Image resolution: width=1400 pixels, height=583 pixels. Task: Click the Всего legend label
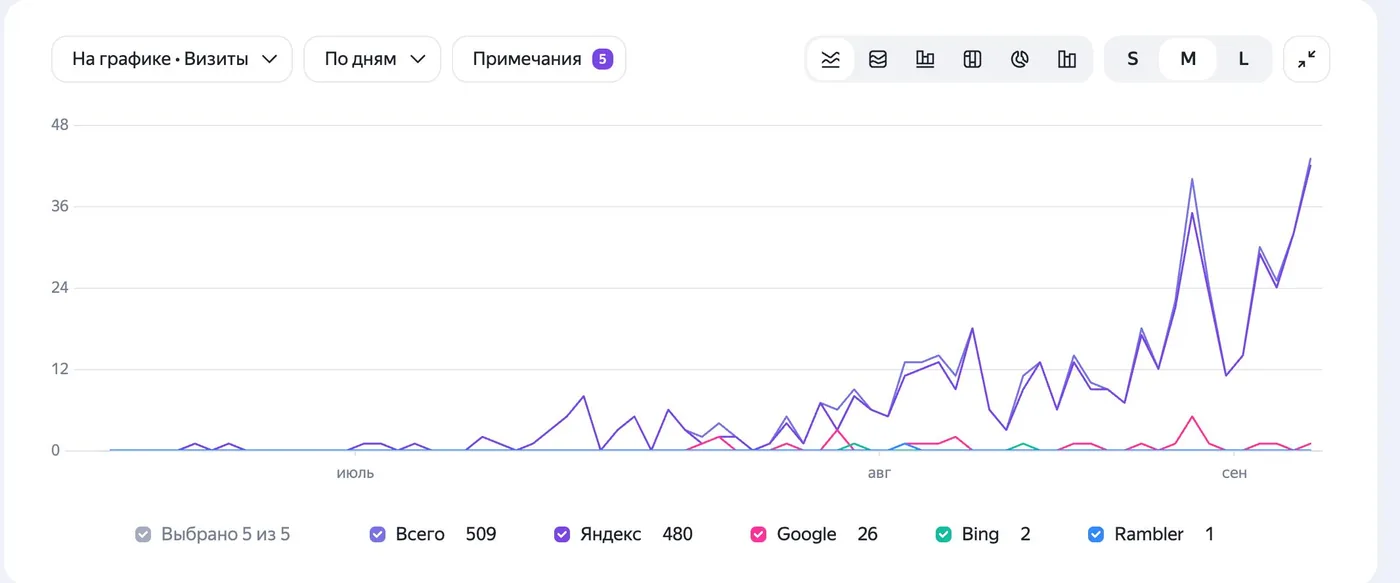420,534
